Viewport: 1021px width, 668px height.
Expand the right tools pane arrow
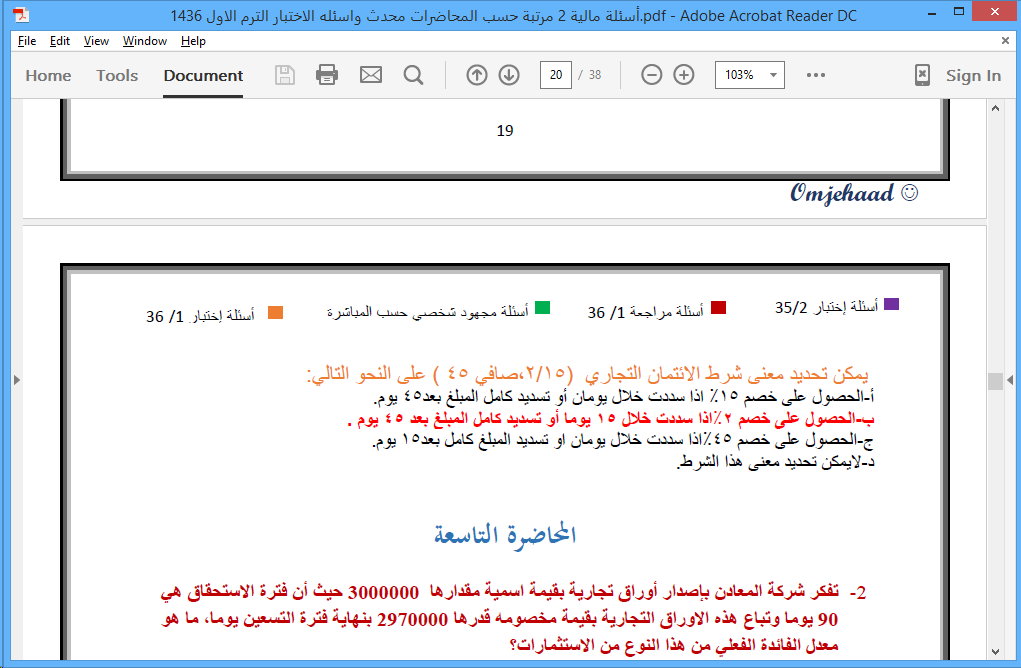point(1010,380)
